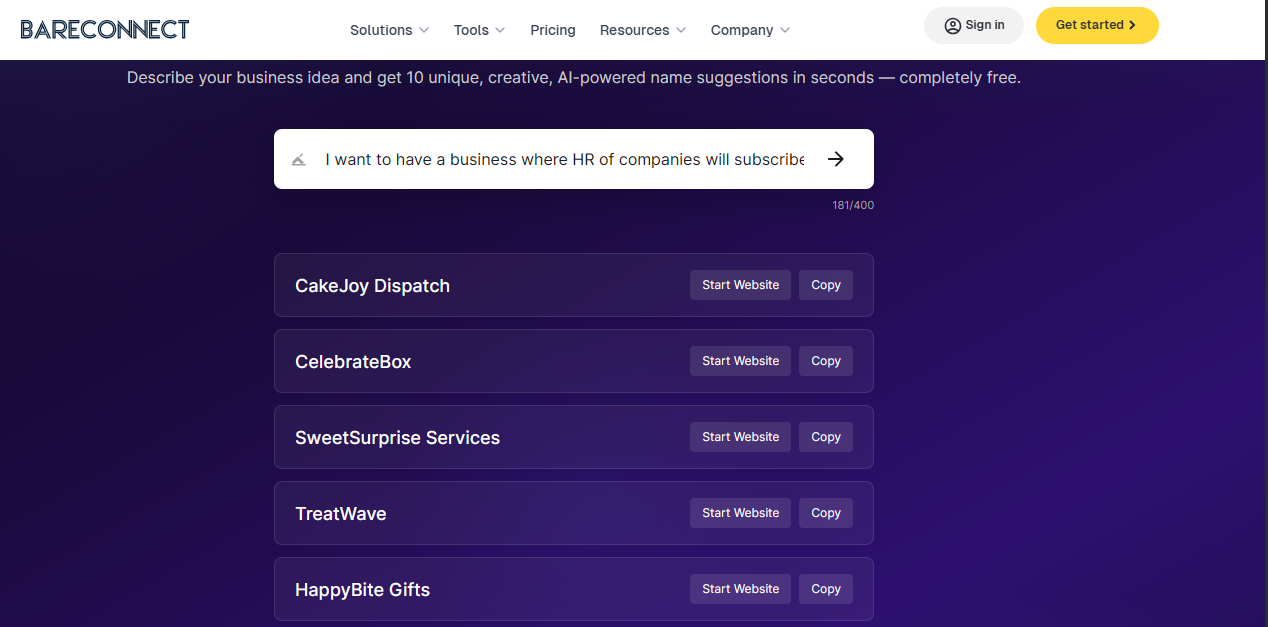Copy the HappyBite Gifts name
The image size is (1268, 627).
point(825,588)
